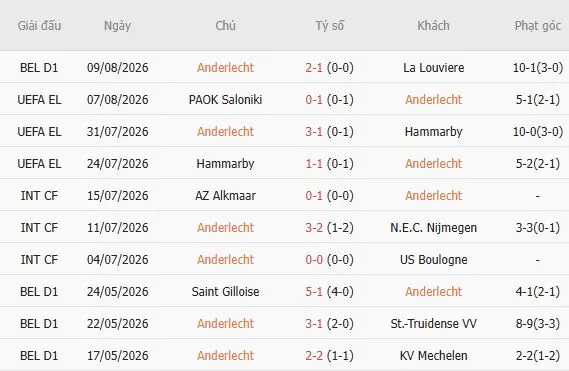Click the 10-0(3-0) corner stat for Hammarby
Screen dimensions: 569x371
point(538,131)
